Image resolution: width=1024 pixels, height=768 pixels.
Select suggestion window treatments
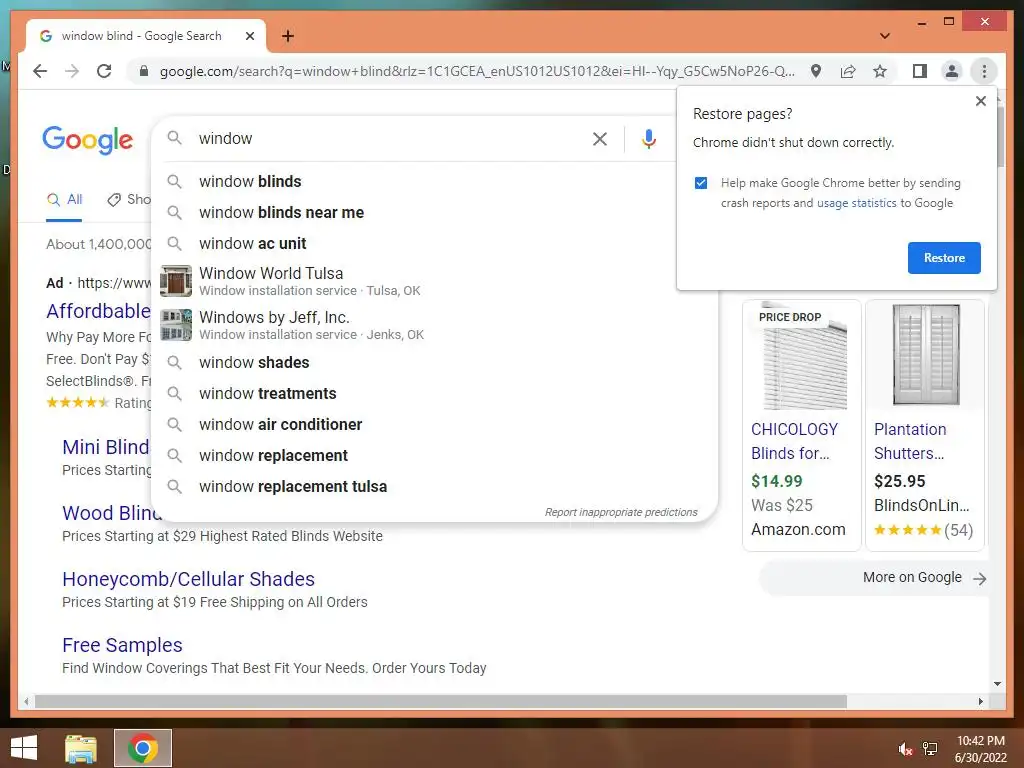click(434, 394)
